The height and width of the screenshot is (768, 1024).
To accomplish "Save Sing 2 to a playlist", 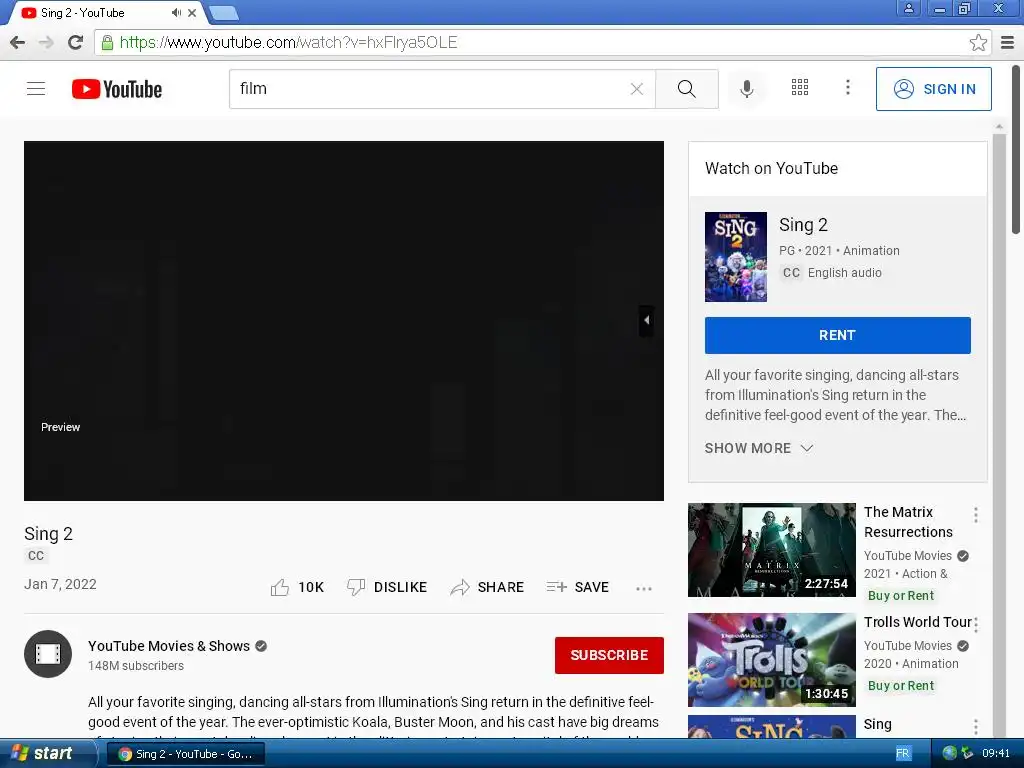I will pos(578,587).
